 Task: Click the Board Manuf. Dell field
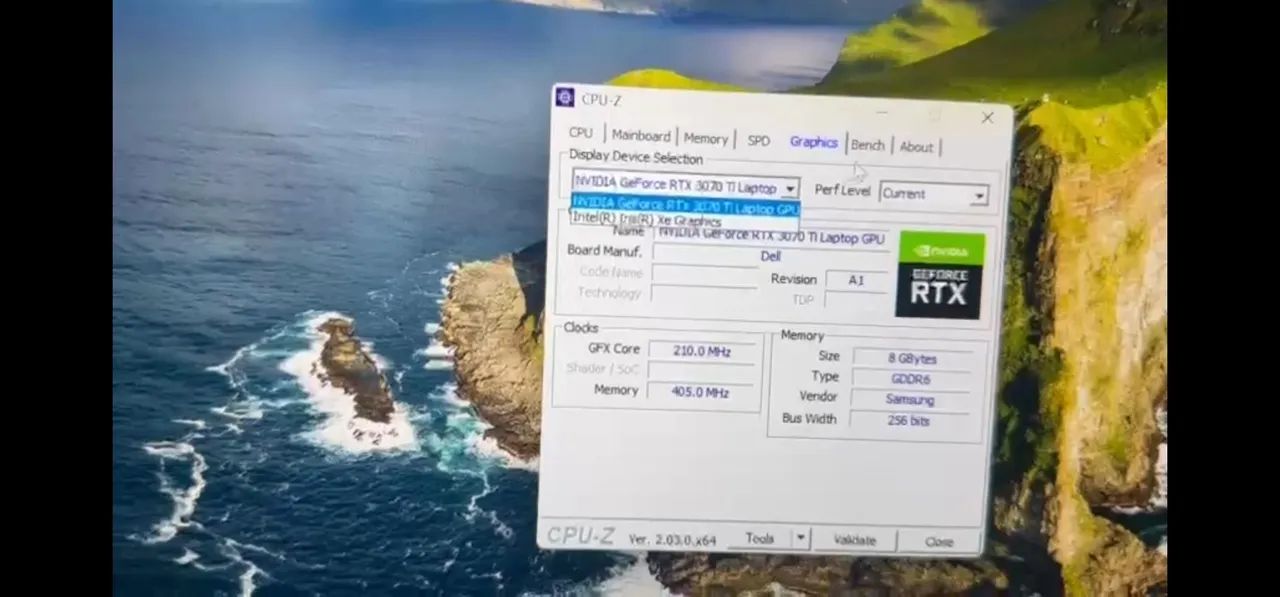pos(770,255)
